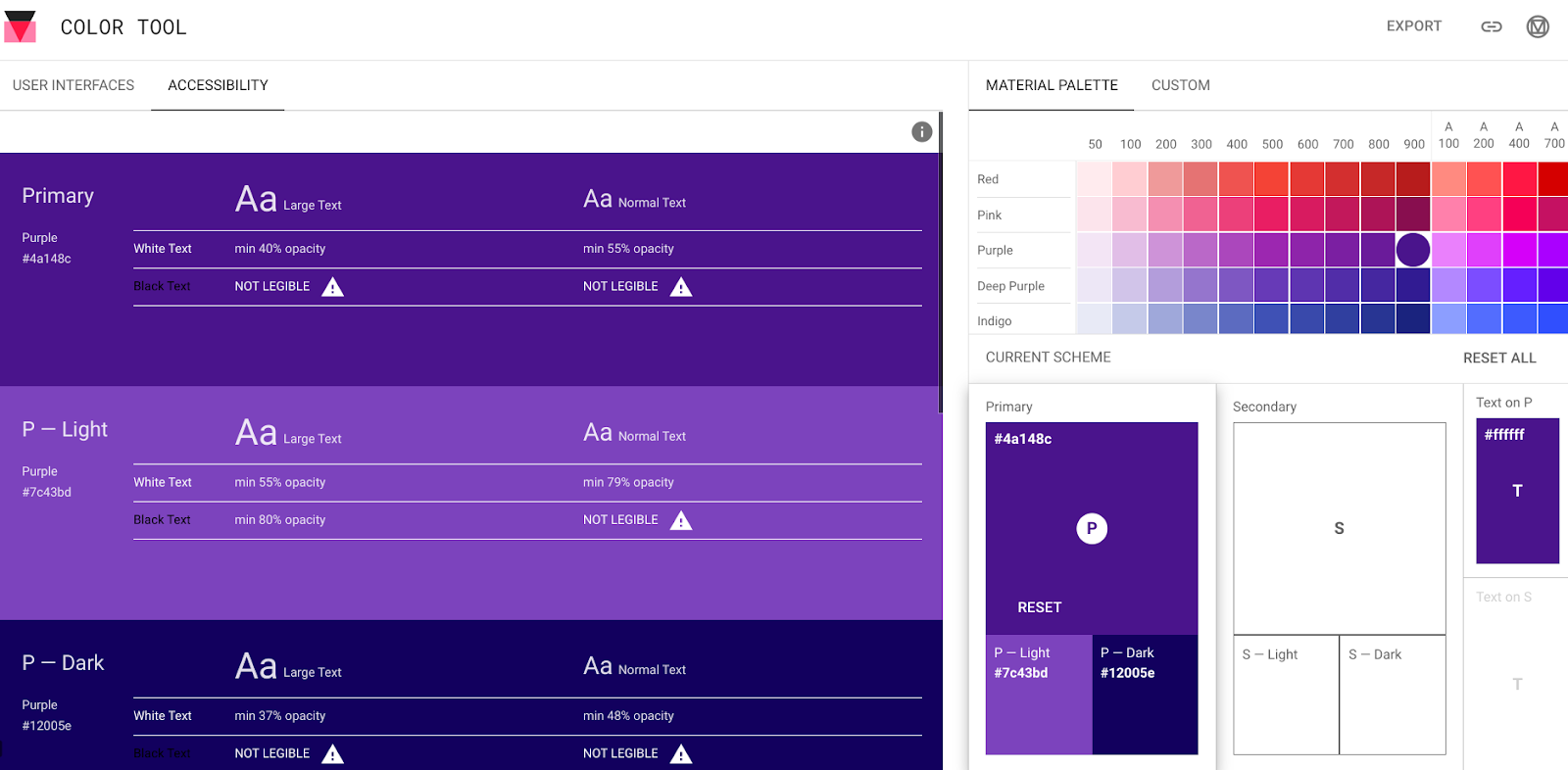
Task: Click the P — Dark swatch tile
Action: (1145, 695)
